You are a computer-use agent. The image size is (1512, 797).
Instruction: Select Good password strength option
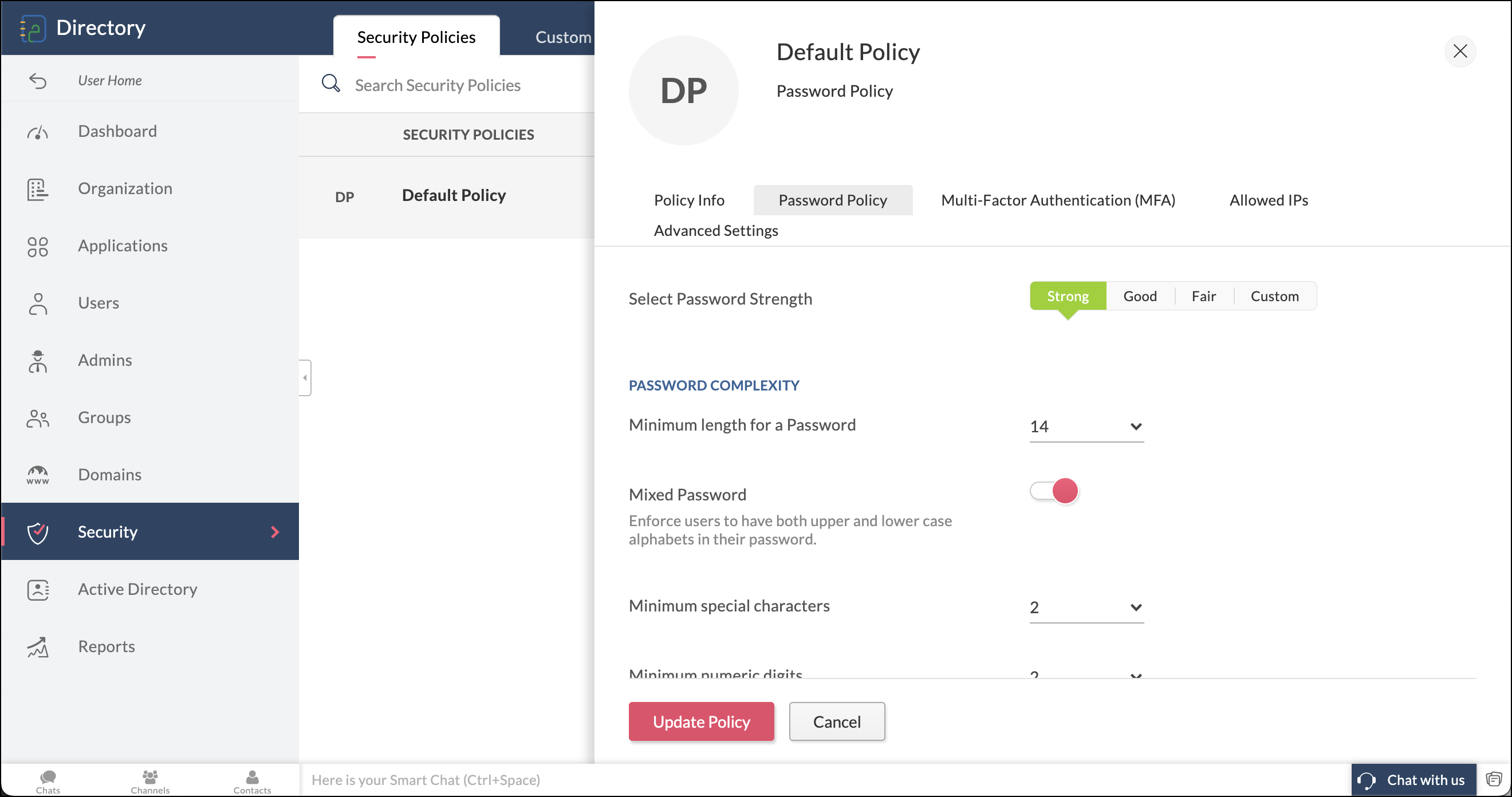1140,297
